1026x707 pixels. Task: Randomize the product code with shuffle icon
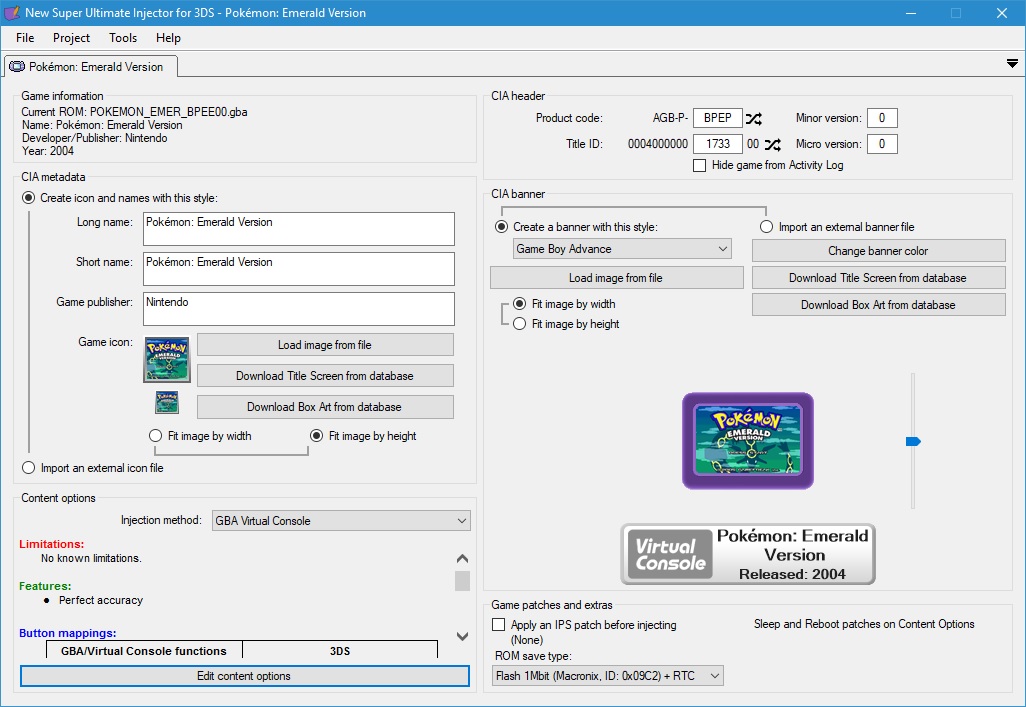coord(754,118)
